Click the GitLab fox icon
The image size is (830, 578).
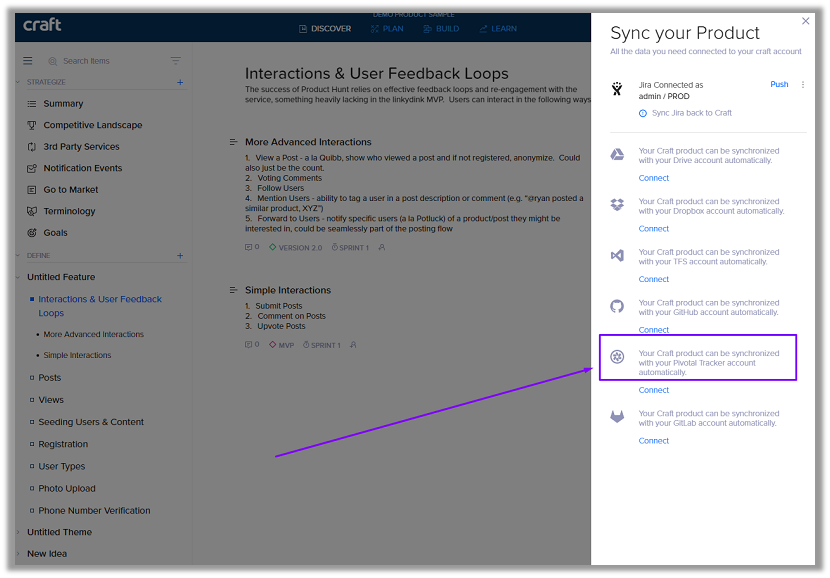tap(618, 417)
